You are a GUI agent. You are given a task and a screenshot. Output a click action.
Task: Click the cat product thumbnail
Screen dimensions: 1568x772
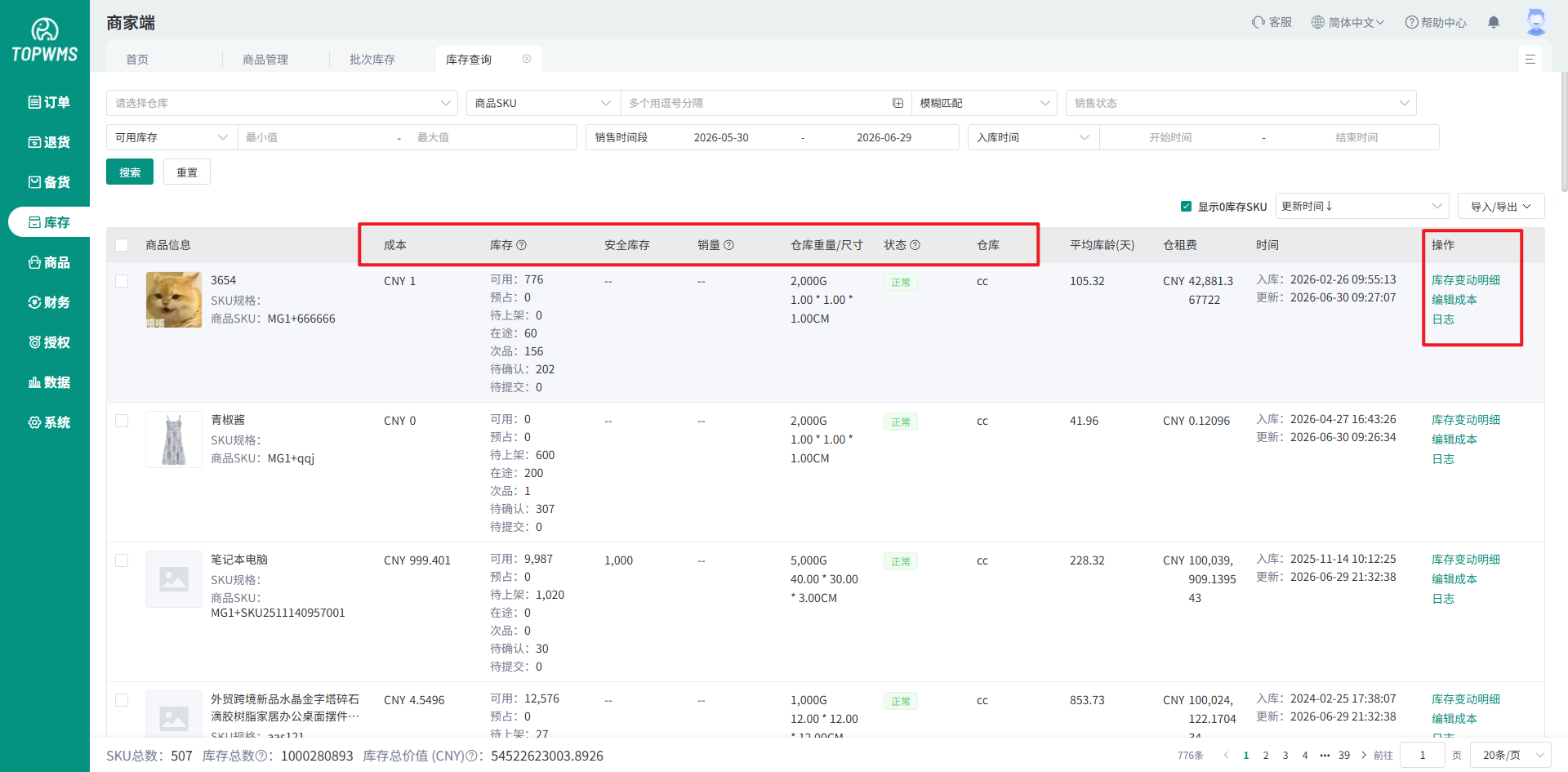coord(174,300)
